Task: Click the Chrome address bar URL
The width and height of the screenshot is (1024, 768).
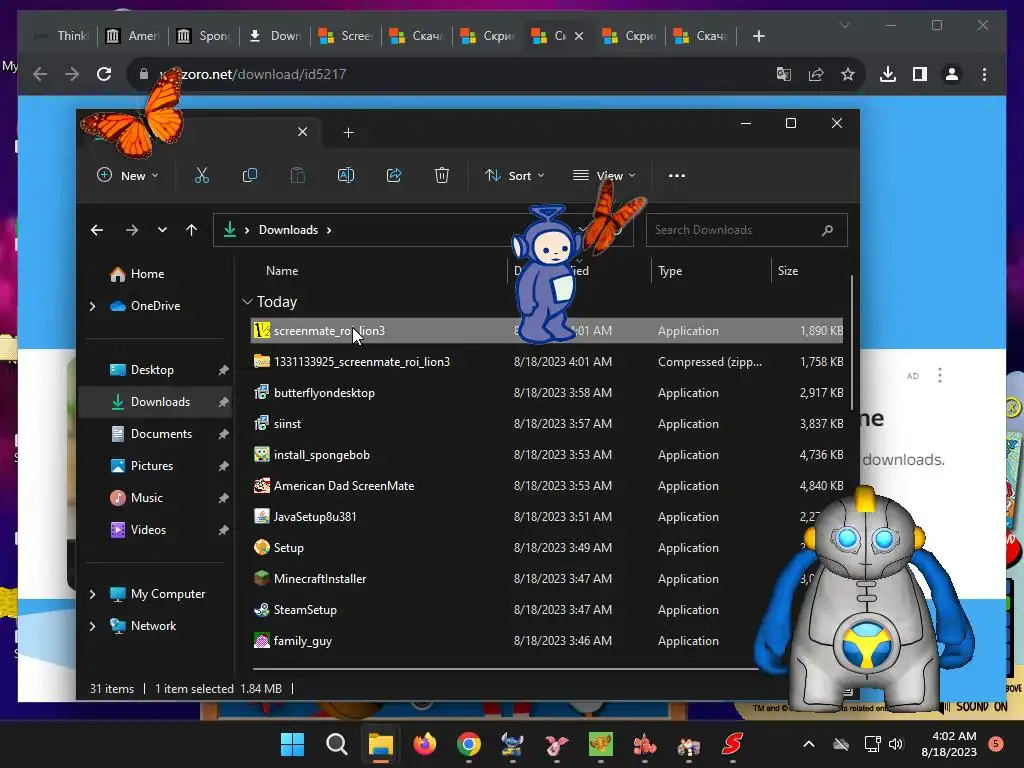Action: tap(253, 74)
